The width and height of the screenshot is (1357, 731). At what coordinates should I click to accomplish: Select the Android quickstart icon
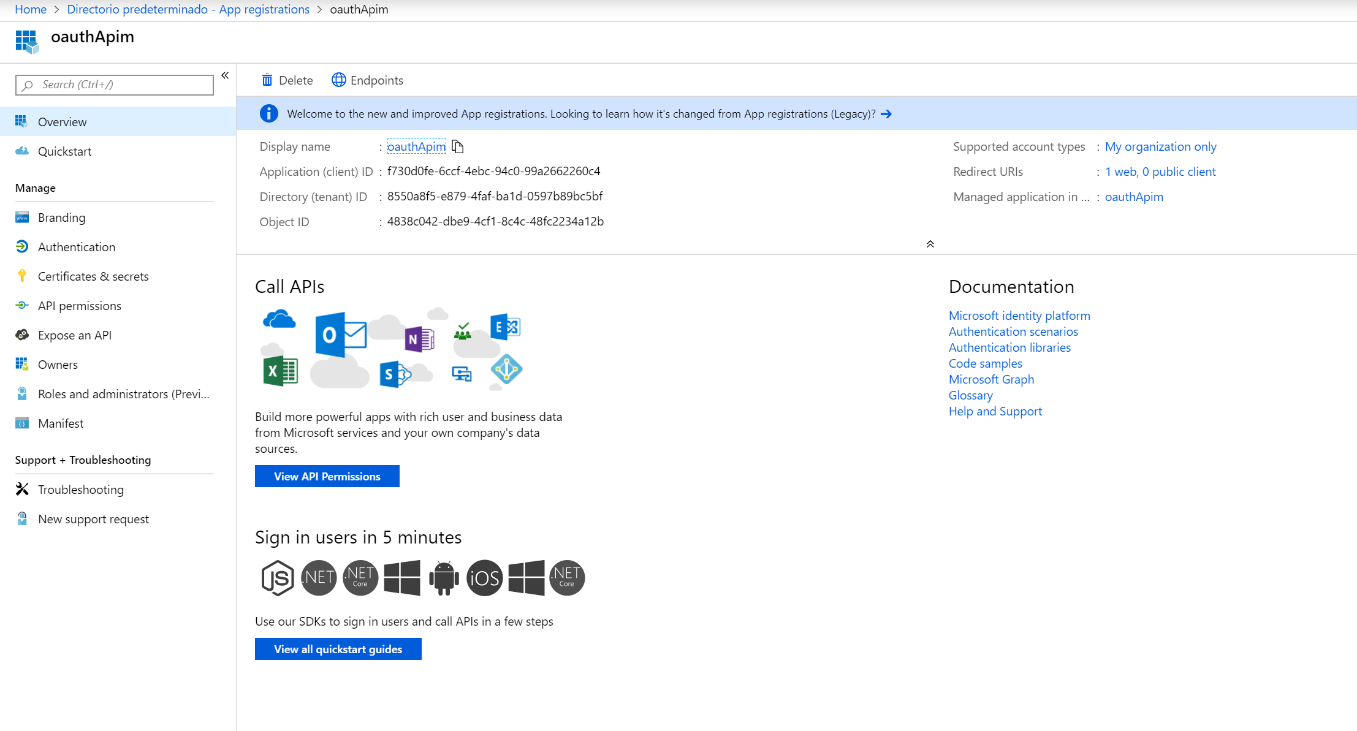[443, 578]
